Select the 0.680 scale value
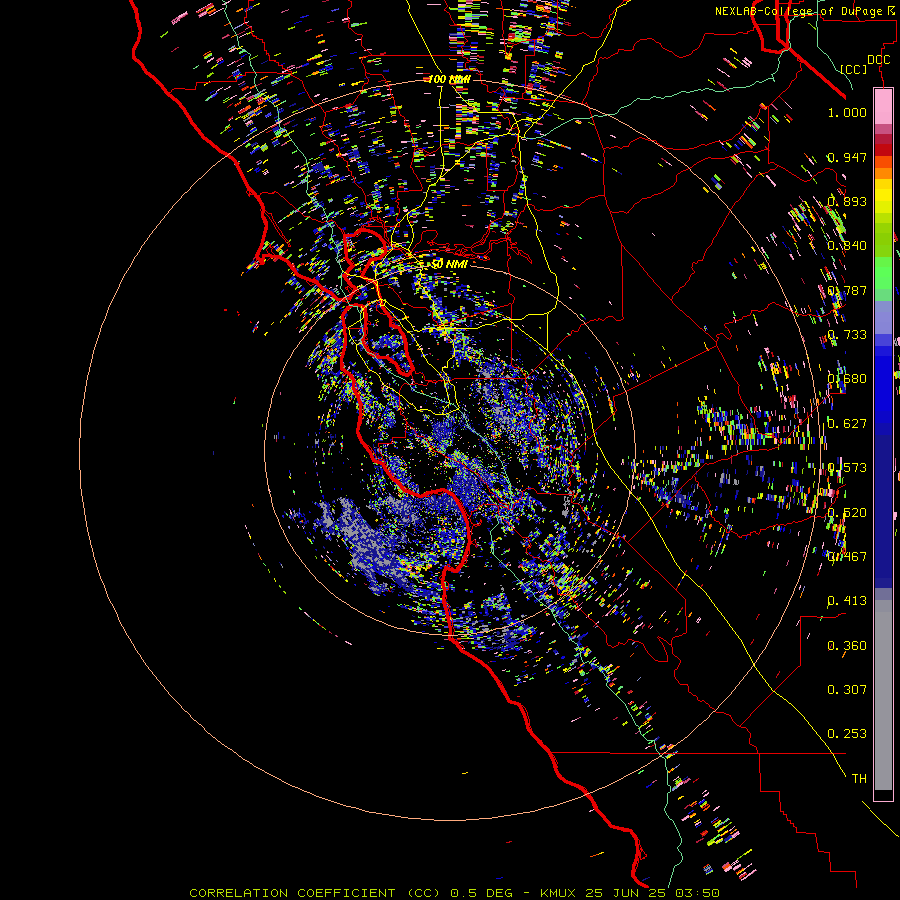The width and height of the screenshot is (900, 900). (847, 379)
